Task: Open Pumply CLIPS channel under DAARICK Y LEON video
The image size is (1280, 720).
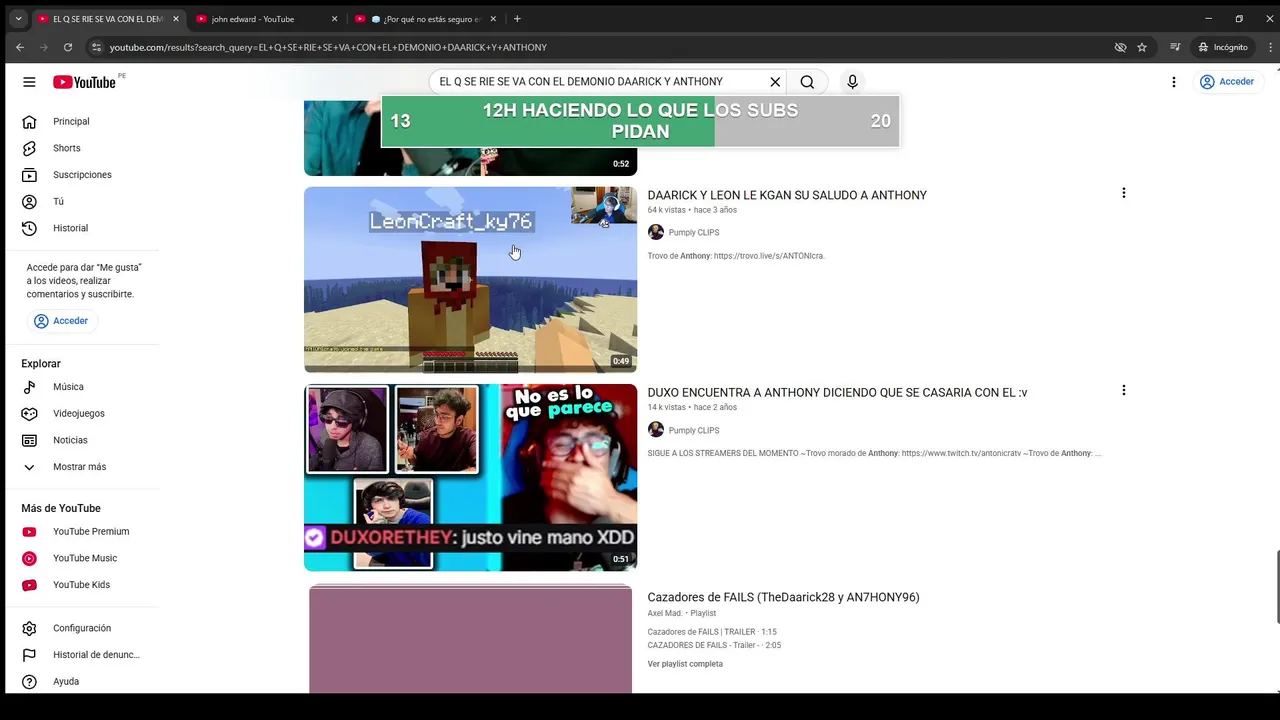Action: (x=694, y=232)
